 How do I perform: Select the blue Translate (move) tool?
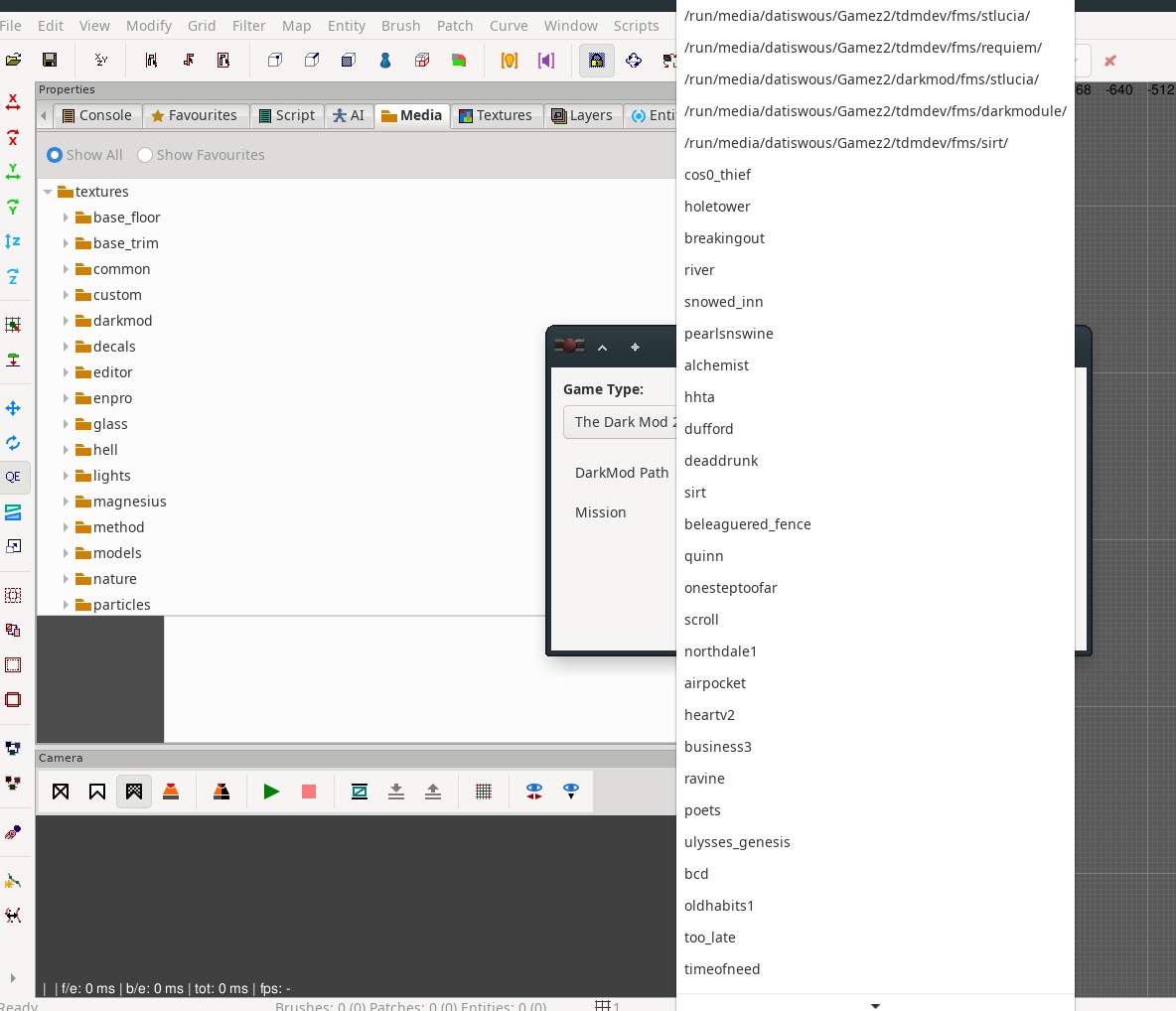click(13, 408)
